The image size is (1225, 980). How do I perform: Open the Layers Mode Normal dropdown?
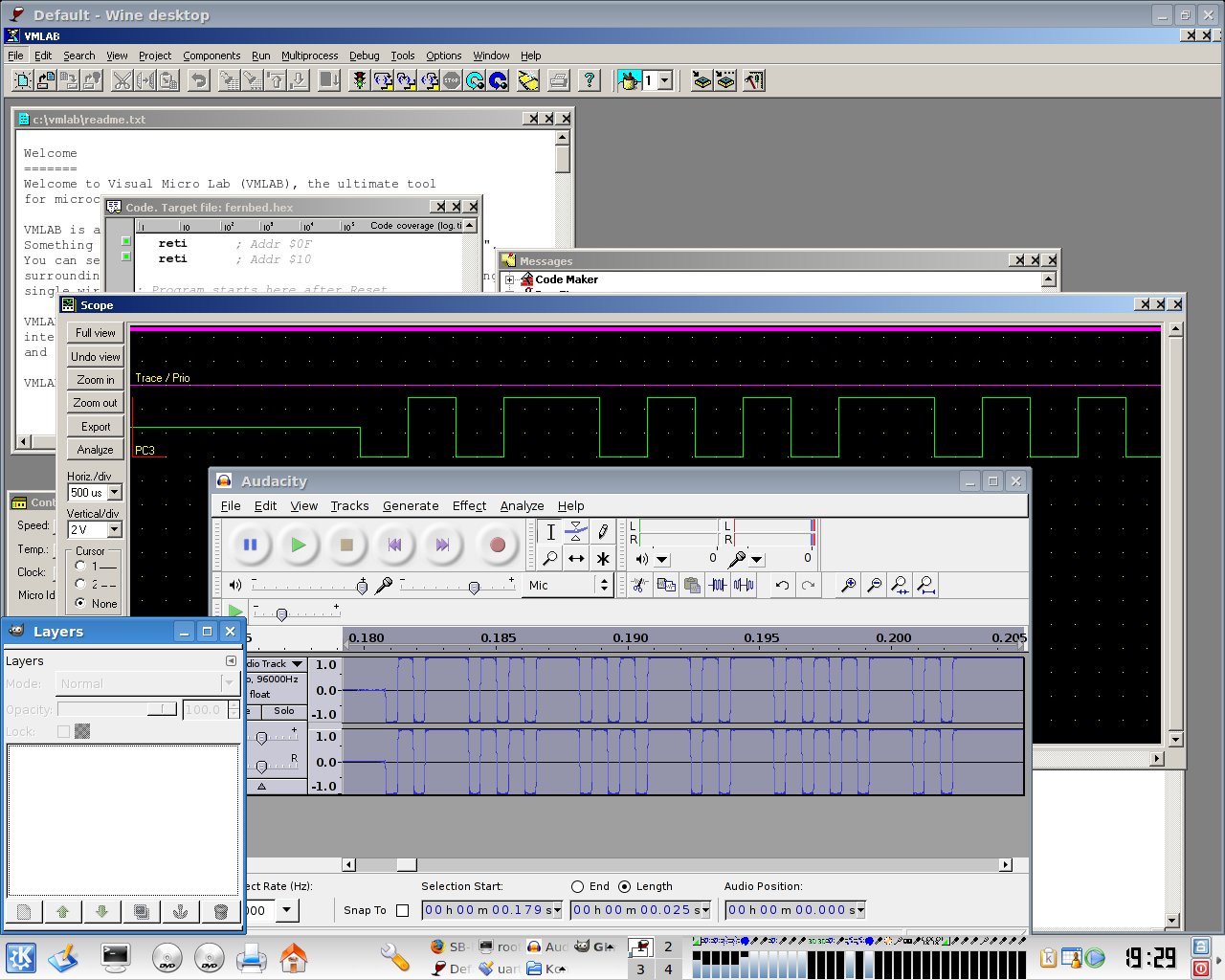coord(147,683)
